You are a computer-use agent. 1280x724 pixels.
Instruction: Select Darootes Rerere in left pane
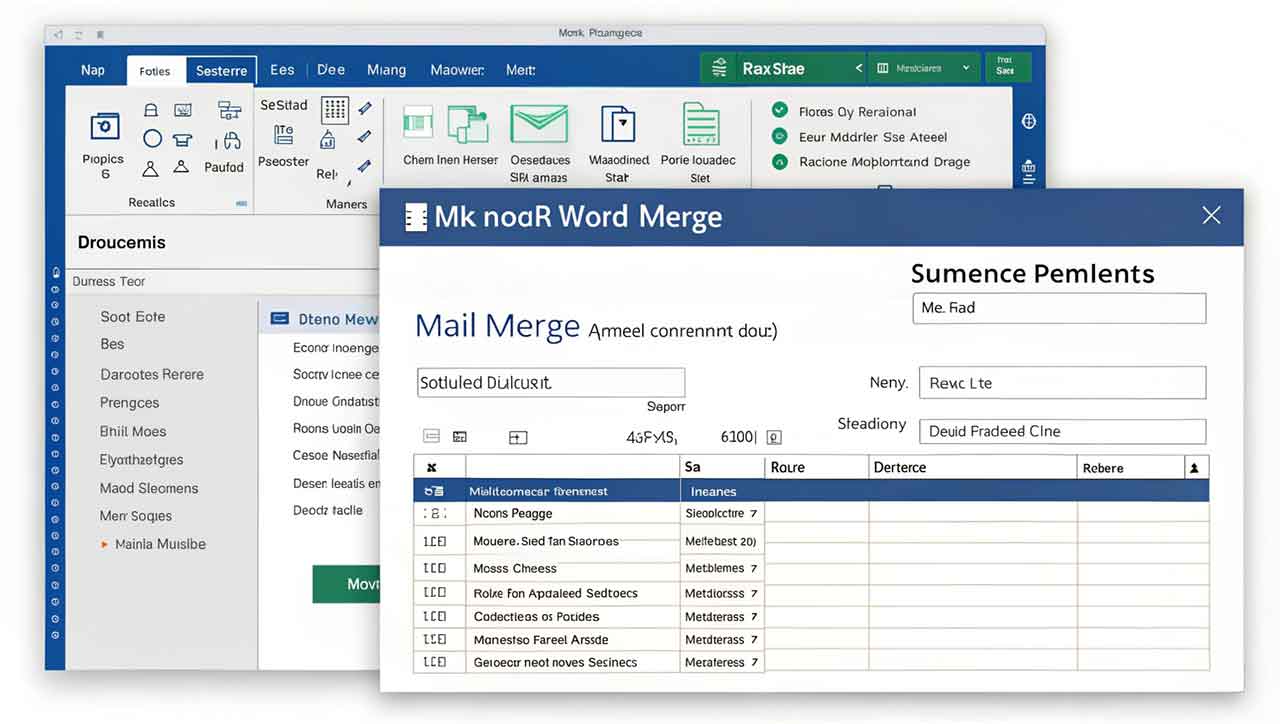pos(152,374)
